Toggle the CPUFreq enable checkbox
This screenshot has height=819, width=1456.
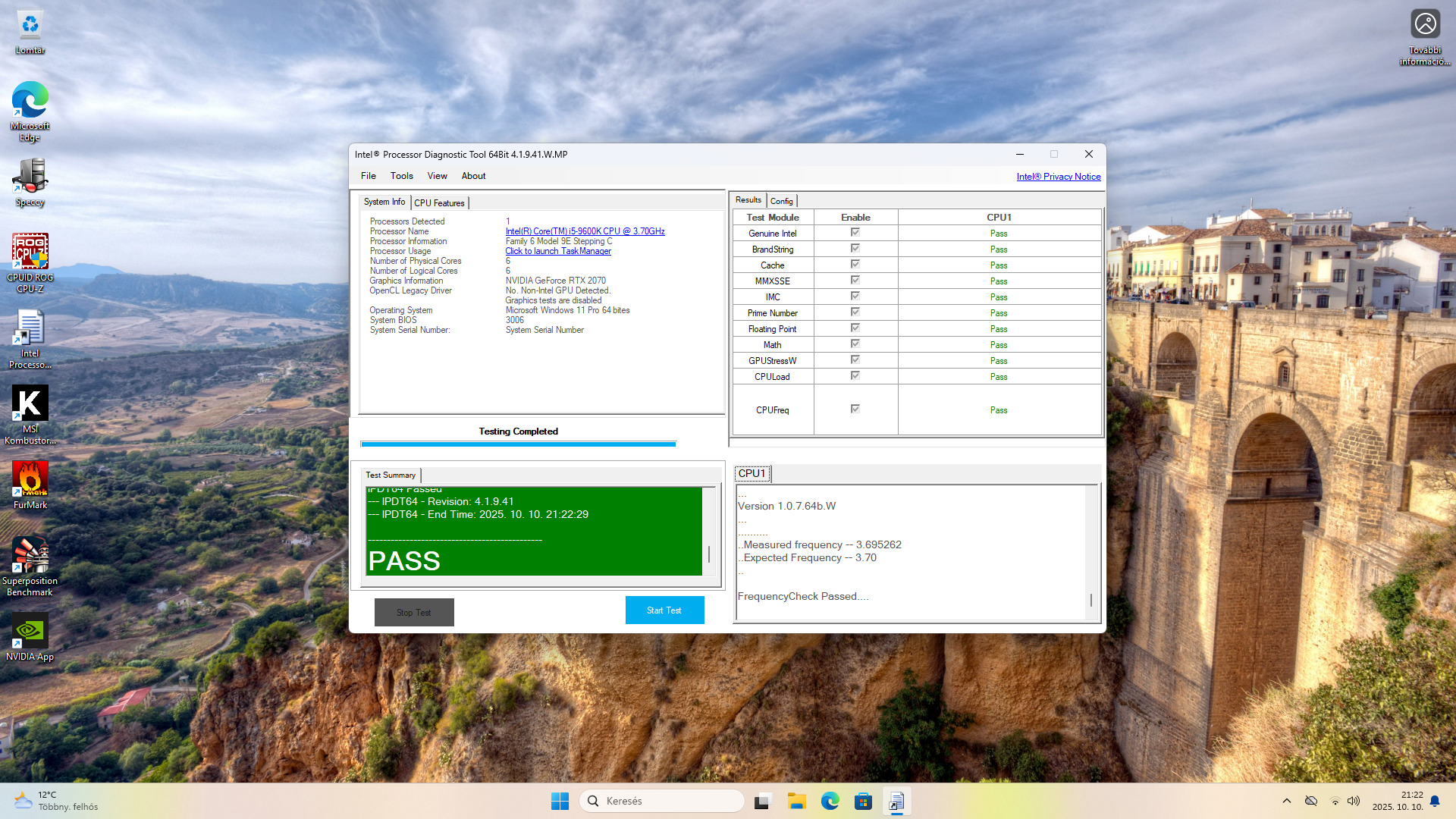[855, 409]
